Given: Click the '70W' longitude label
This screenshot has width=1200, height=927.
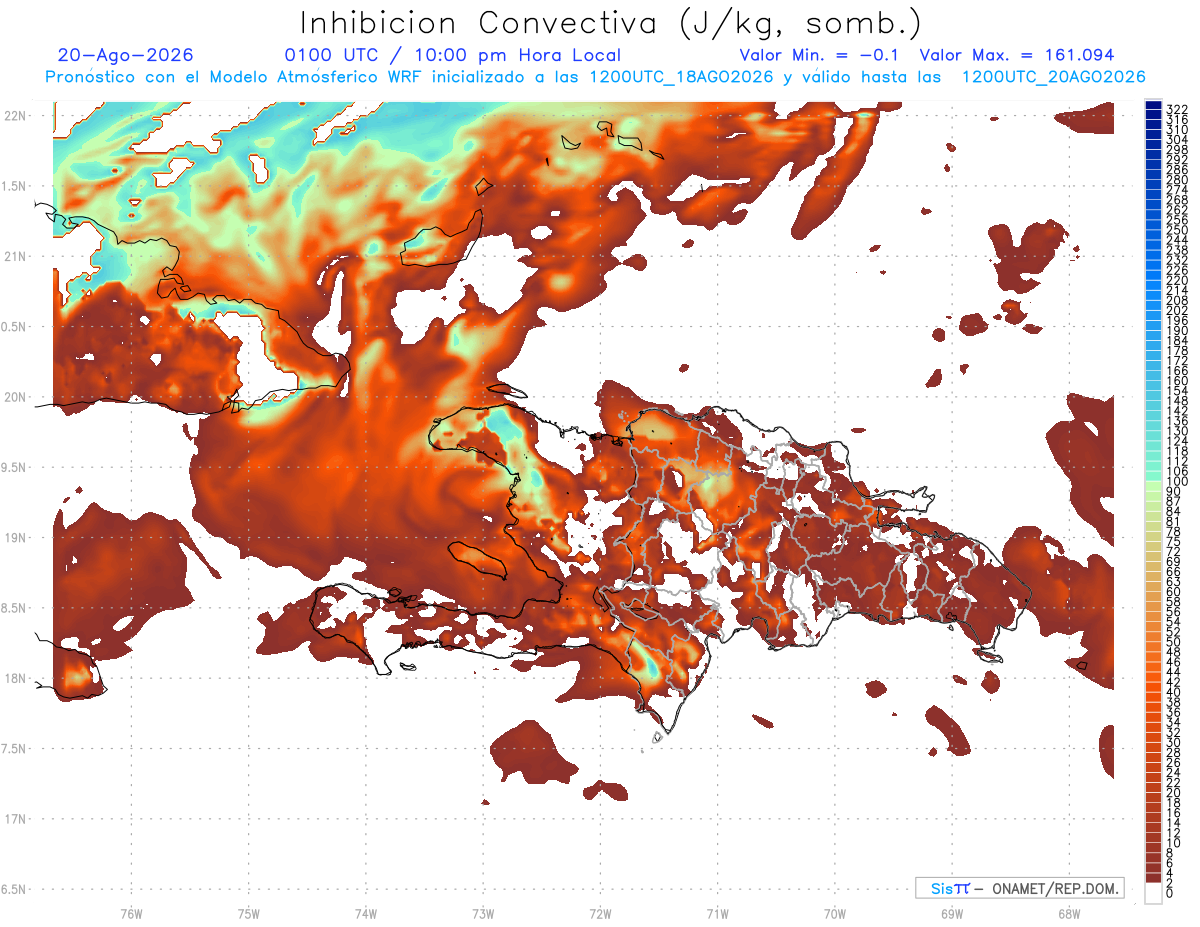Looking at the screenshot, I should tap(834, 913).
